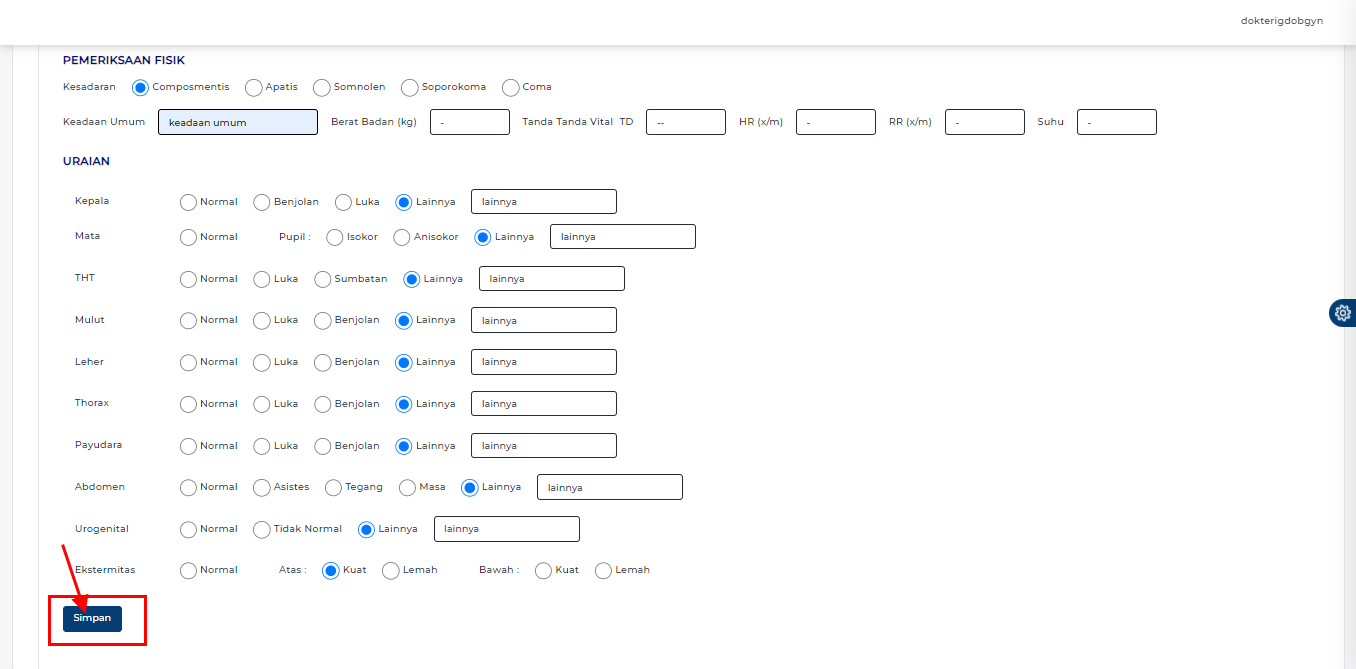This screenshot has height=669, width=1356.
Task: Click the dokterigdobgyn account name
Action: click(1281, 19)
